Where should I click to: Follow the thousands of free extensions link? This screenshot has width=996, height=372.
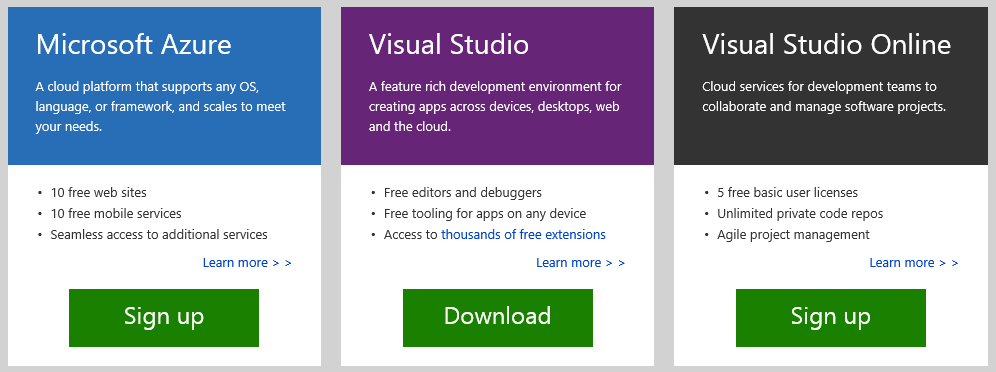(x=523, y=235)
